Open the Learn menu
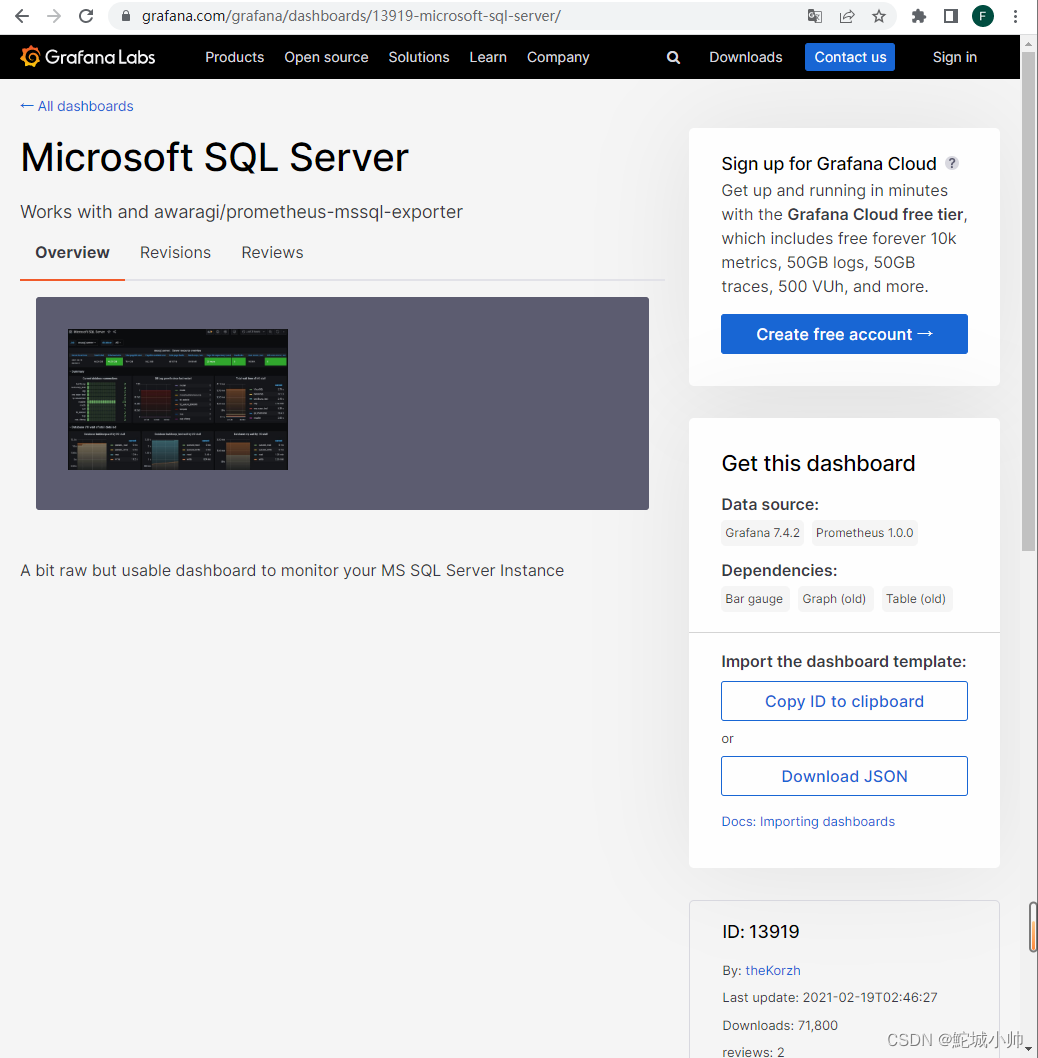The image size is (1038, 1058). [x=488, y=57]
